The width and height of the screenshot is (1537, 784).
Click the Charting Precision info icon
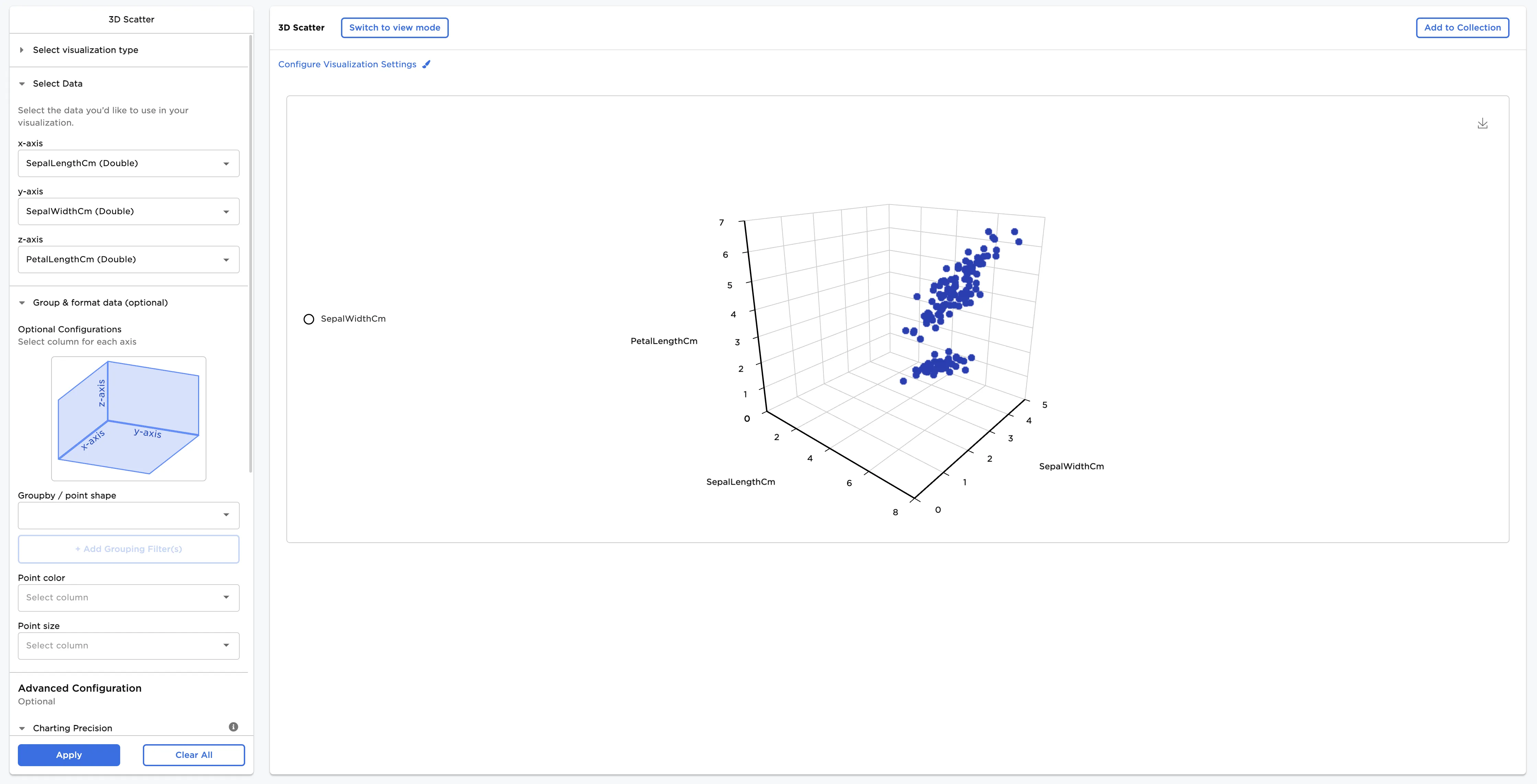(233, 727)
